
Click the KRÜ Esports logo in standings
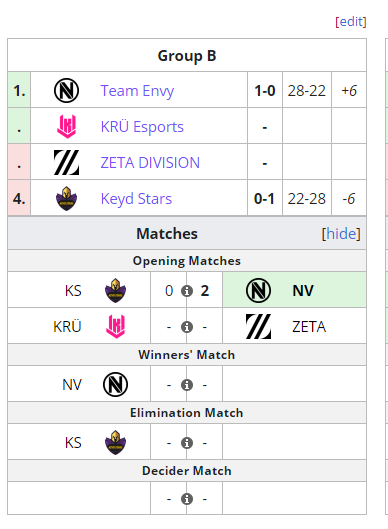[x=66, y=127]
